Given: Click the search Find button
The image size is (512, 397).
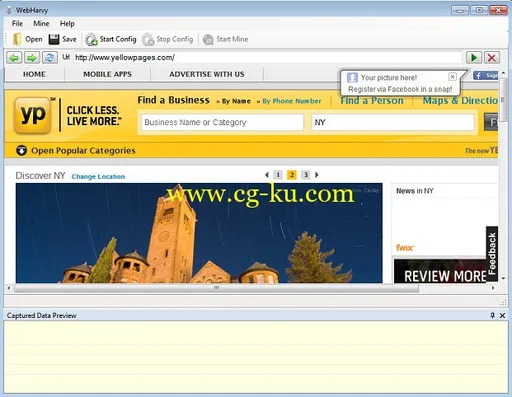Looking at the screenshot, I should coord(491,122).
